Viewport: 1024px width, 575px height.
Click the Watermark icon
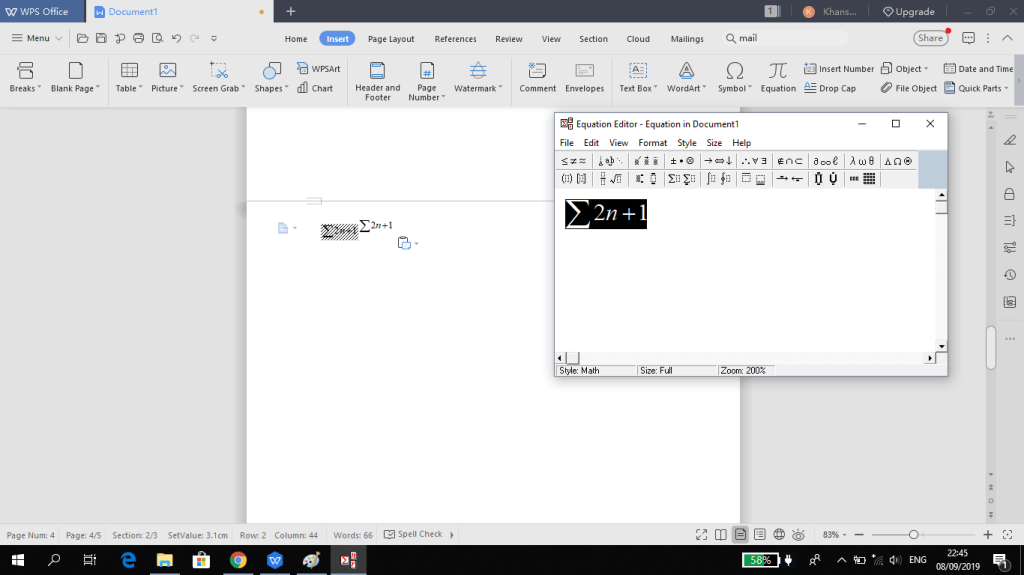coord(477,76)
